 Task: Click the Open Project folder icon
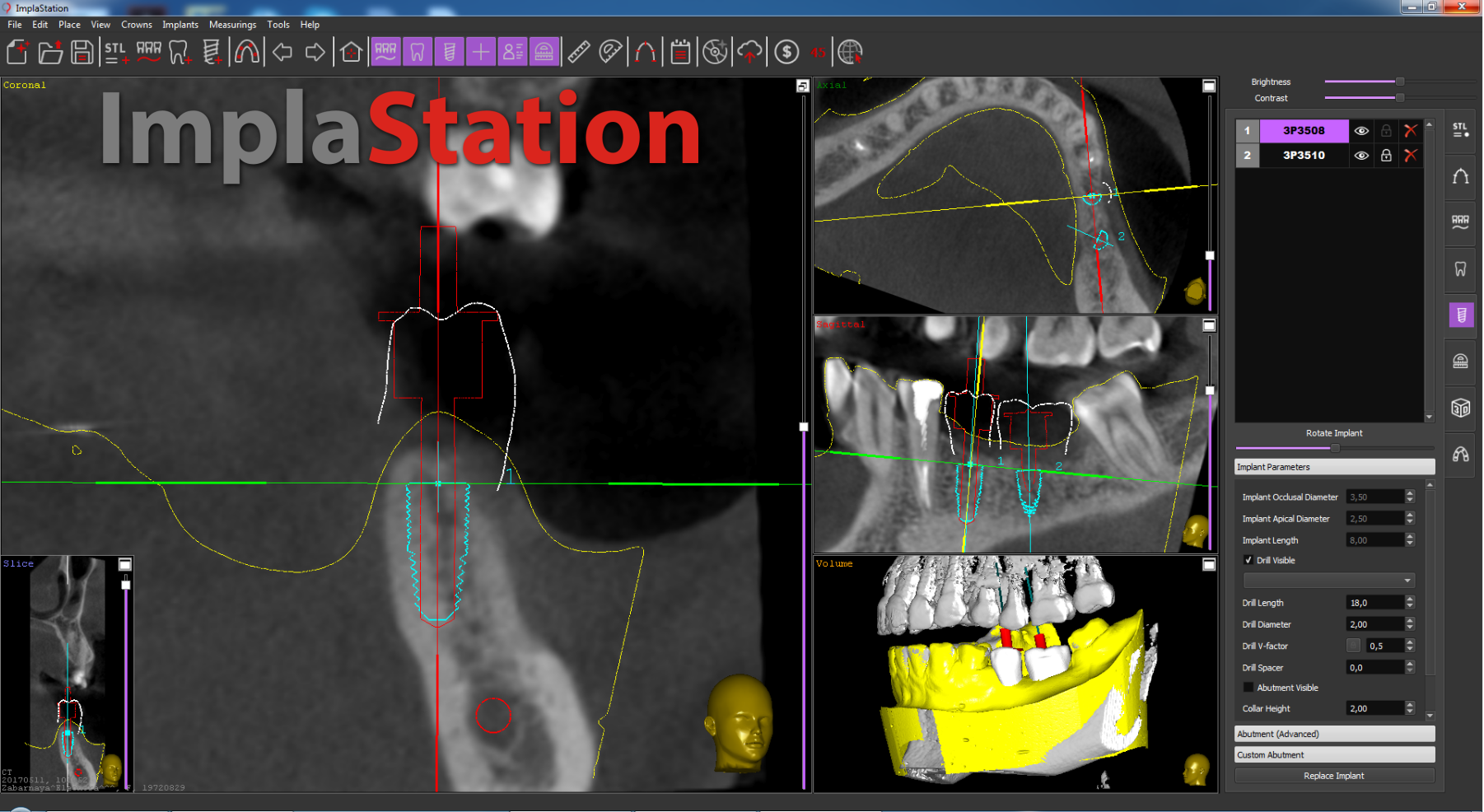[50, 53]
